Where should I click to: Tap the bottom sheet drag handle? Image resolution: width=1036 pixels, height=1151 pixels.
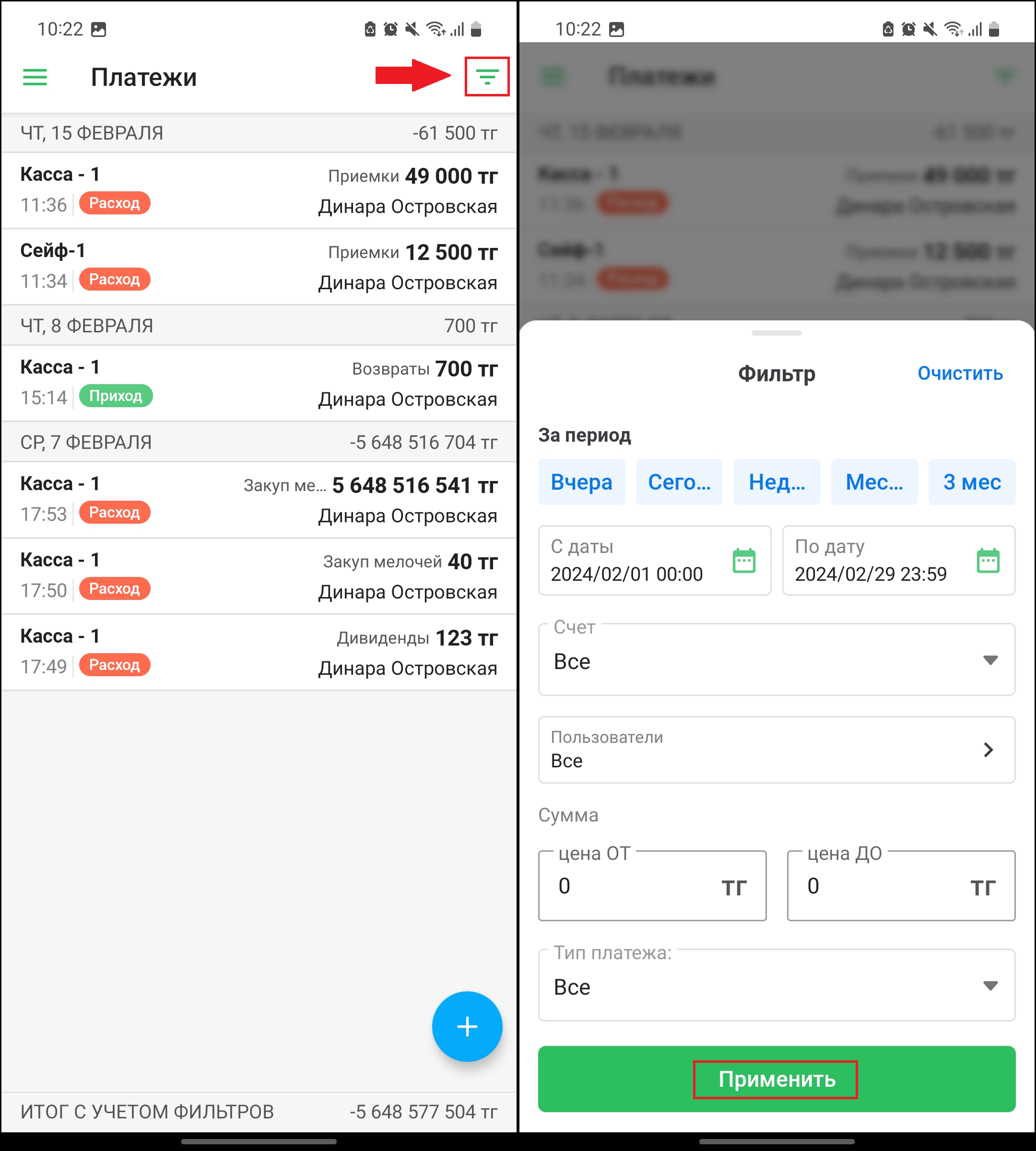point(777,333)
